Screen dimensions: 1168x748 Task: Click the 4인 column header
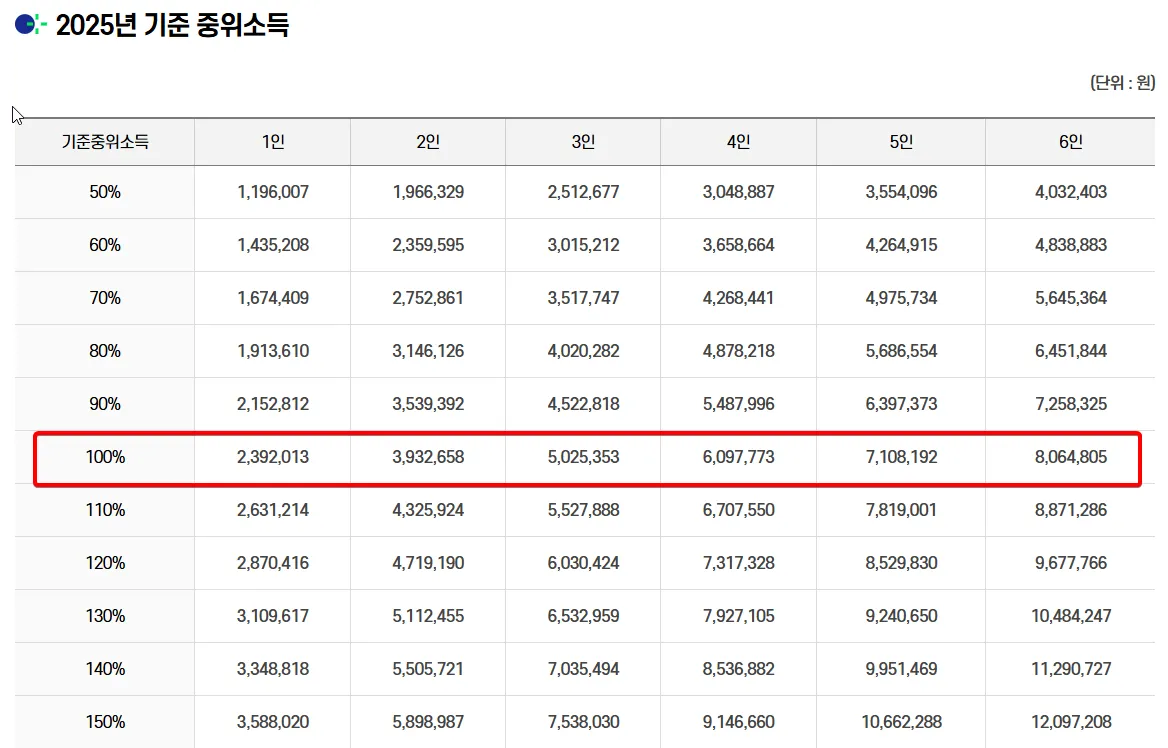point(738,141)
